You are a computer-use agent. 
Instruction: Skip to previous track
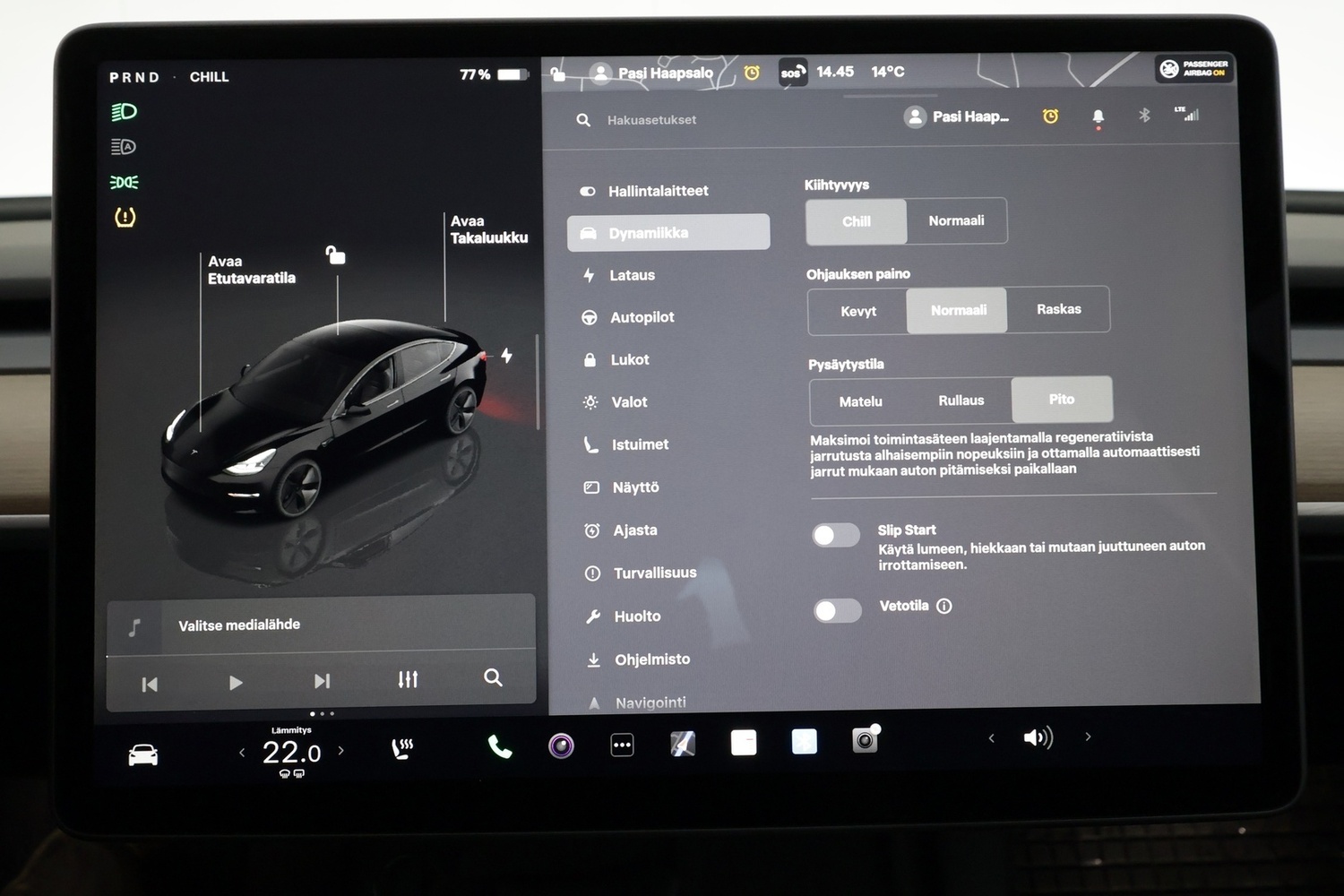(150, 685)
